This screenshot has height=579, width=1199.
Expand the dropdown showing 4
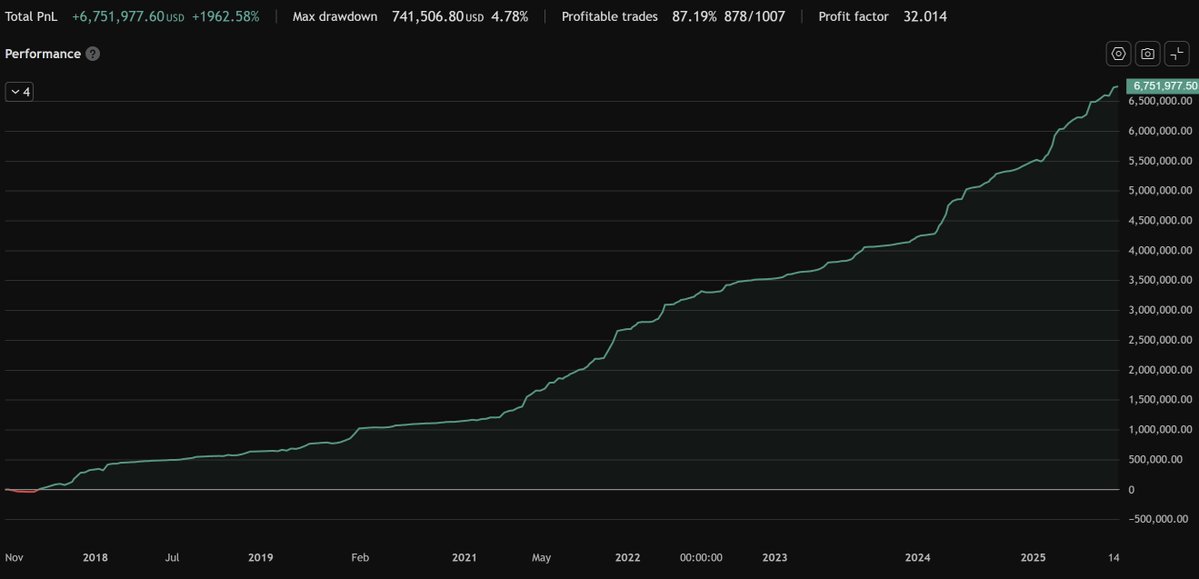[x=19, y=92]
